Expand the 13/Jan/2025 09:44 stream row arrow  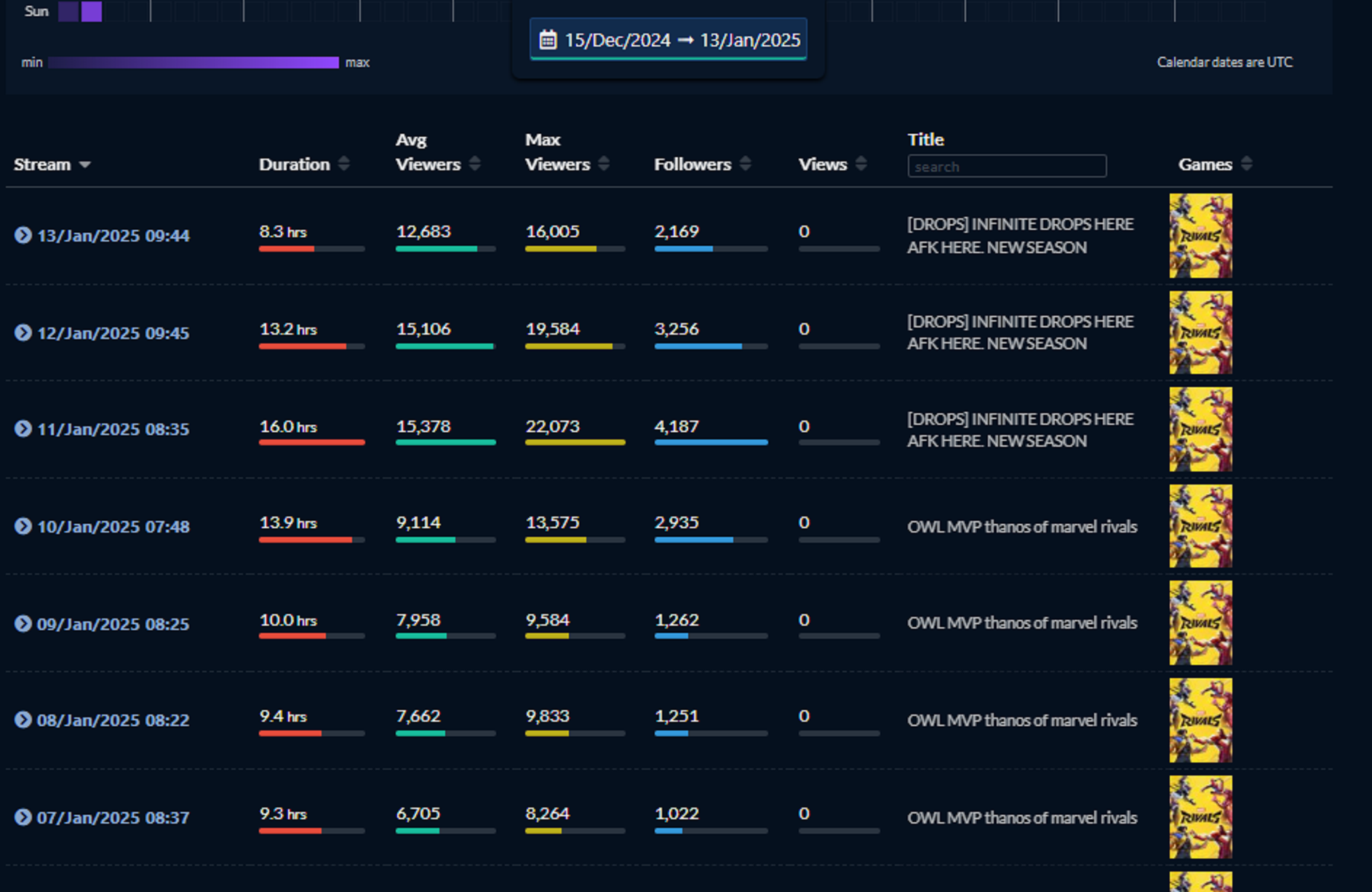23,235
